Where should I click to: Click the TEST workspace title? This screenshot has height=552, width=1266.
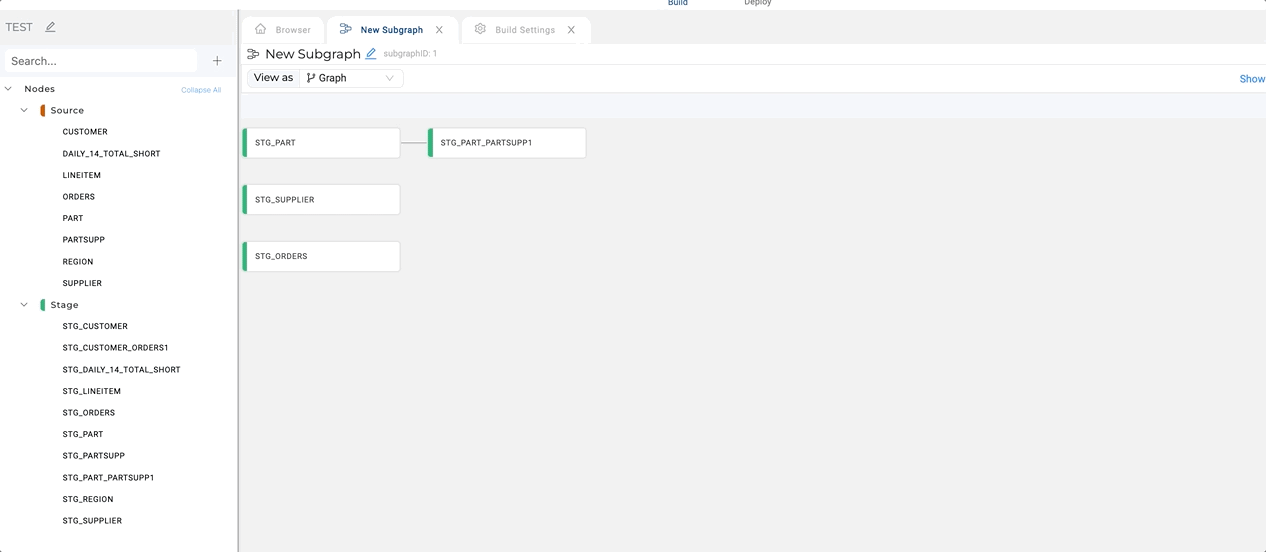click(x=19, y=27)
